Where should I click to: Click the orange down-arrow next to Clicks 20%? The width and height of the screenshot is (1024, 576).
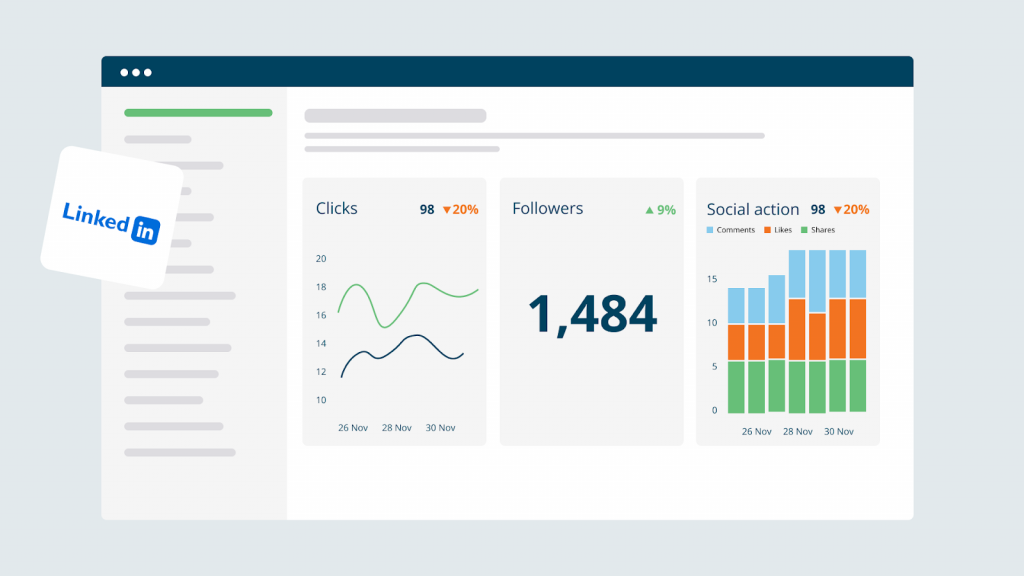click(x=448, y=210)
